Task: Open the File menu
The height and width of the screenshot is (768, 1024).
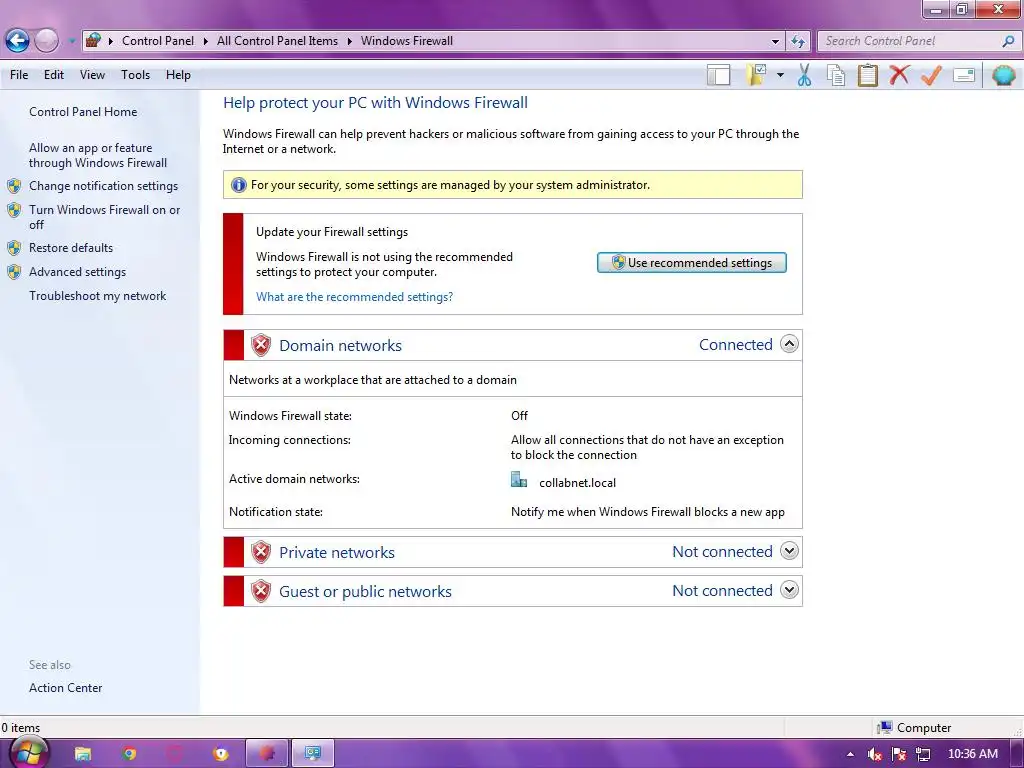Action: (x=19, y=75)
